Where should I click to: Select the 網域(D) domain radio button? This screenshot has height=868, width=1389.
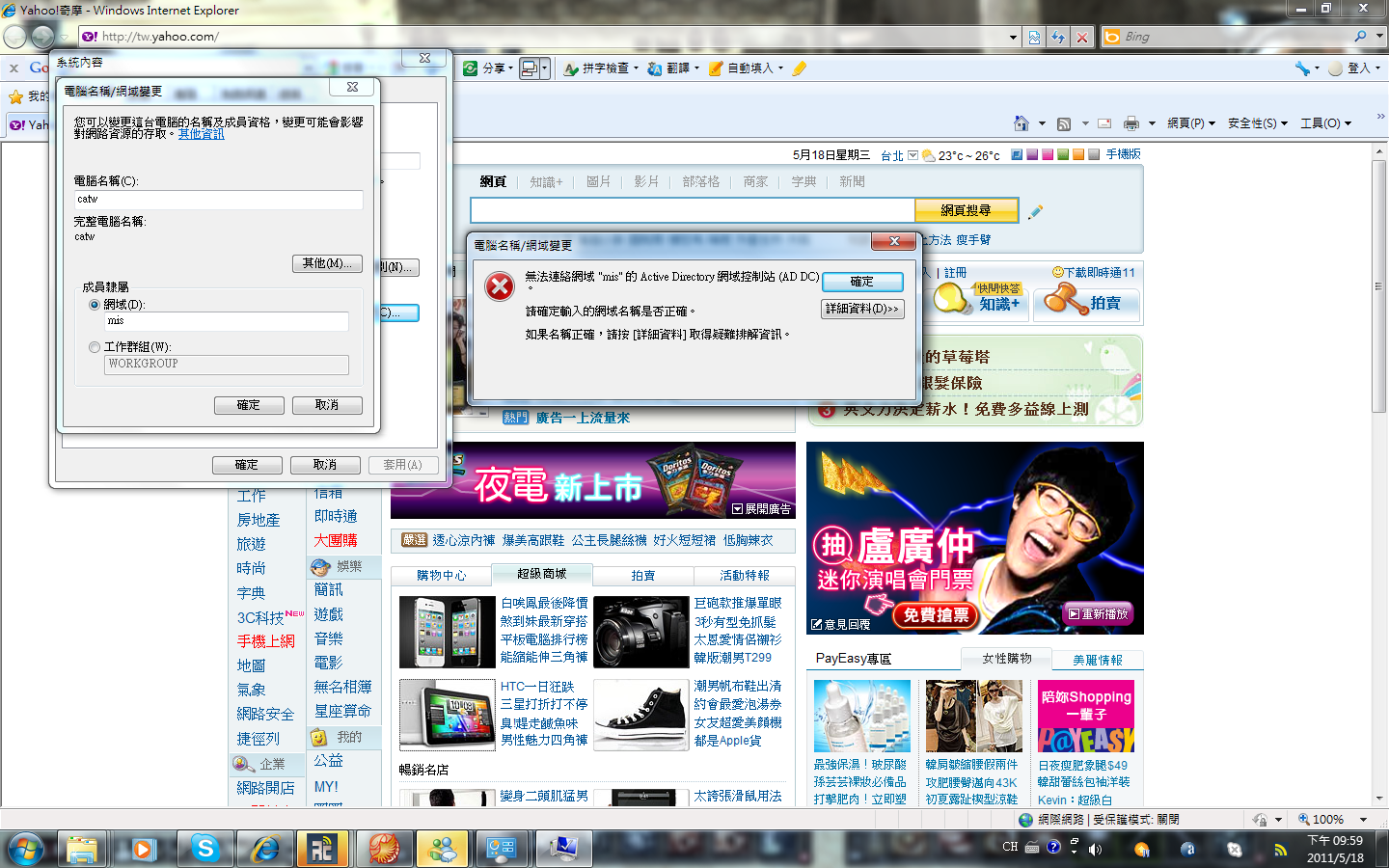[95, 305]
